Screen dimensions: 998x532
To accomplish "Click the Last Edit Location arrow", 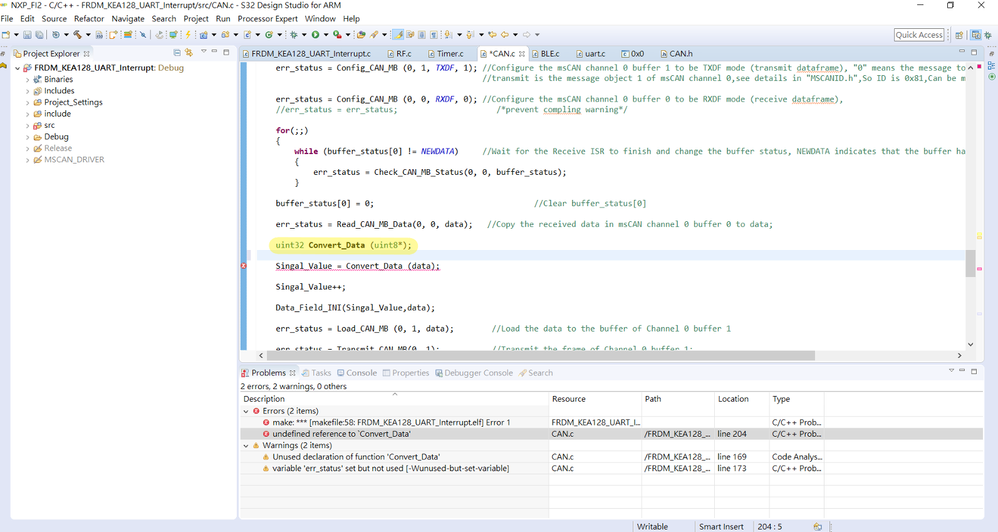I will click(x=492, y=34).
